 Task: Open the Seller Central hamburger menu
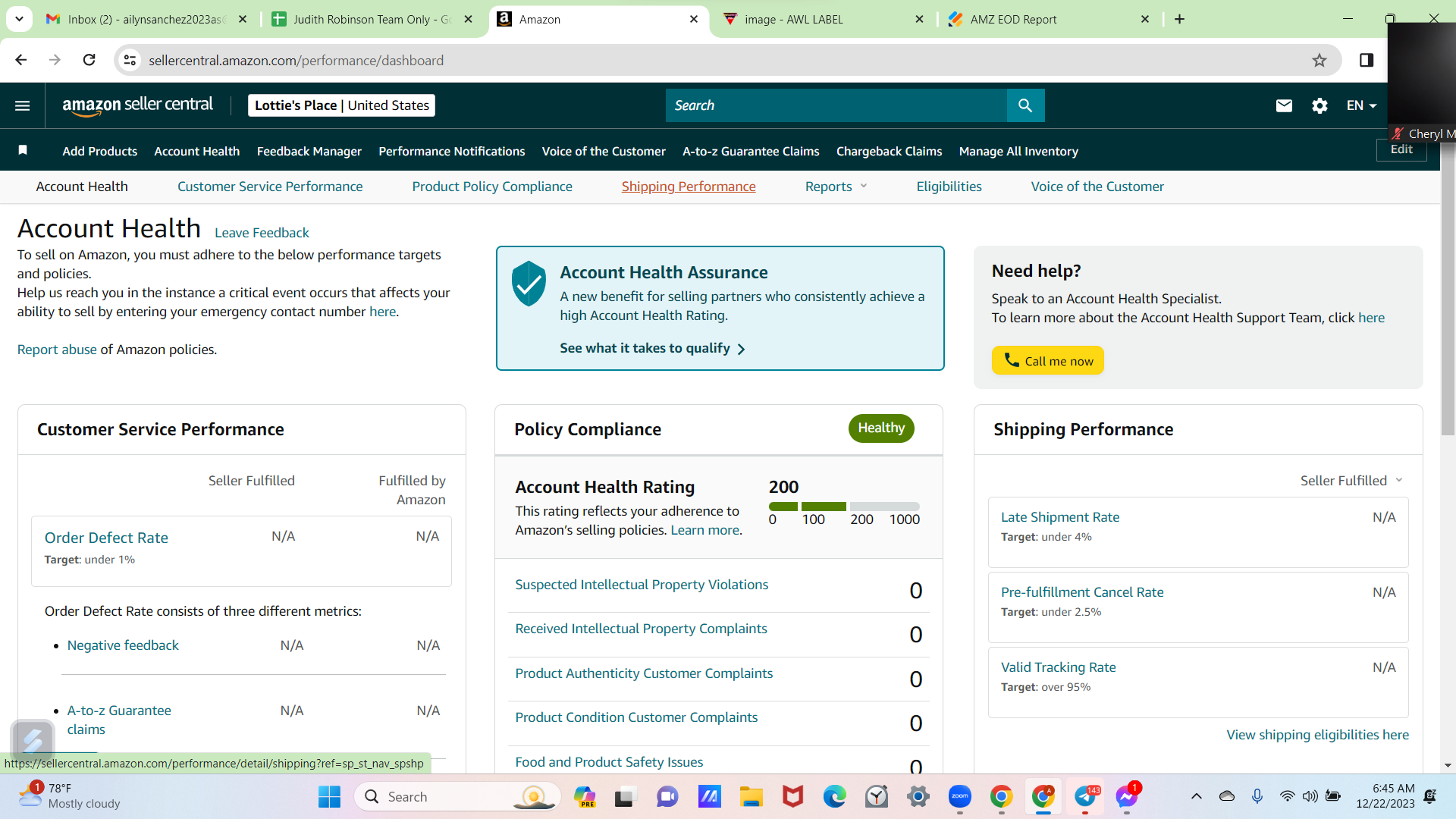[23, 105]
